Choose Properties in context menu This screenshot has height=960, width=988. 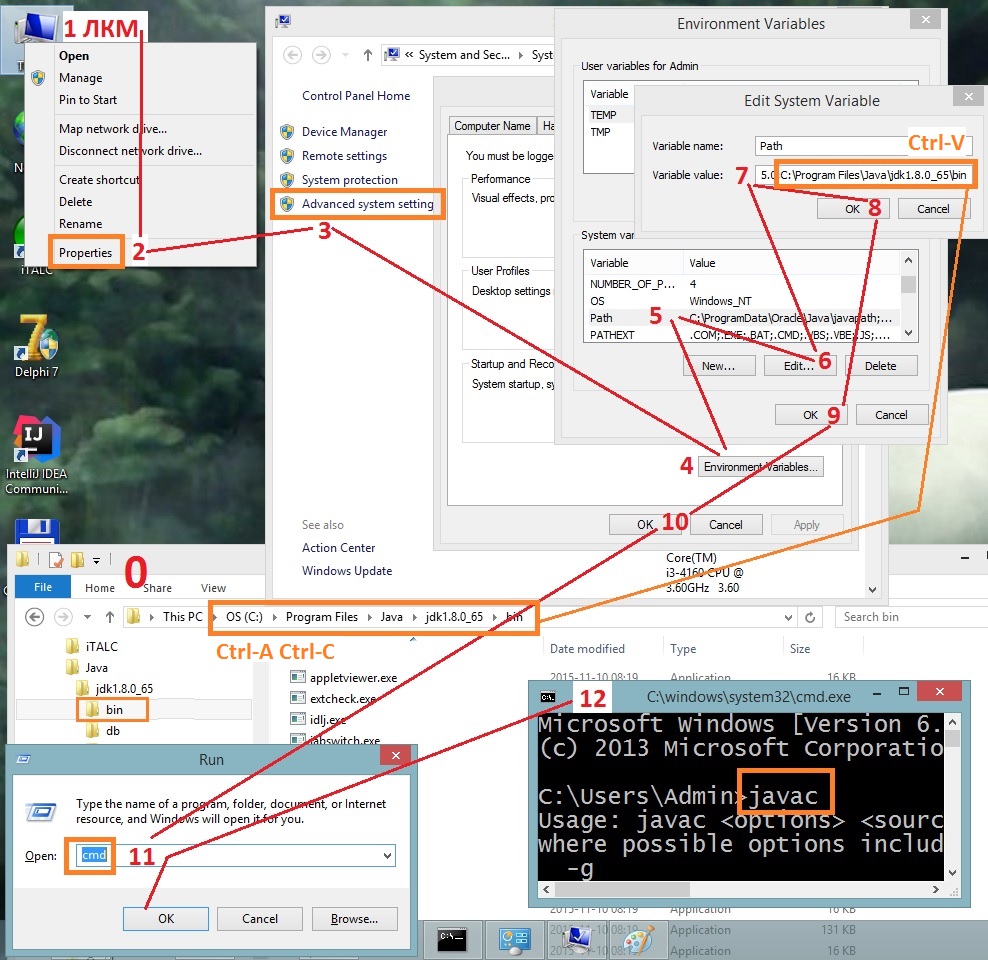(x=86, y=253)
